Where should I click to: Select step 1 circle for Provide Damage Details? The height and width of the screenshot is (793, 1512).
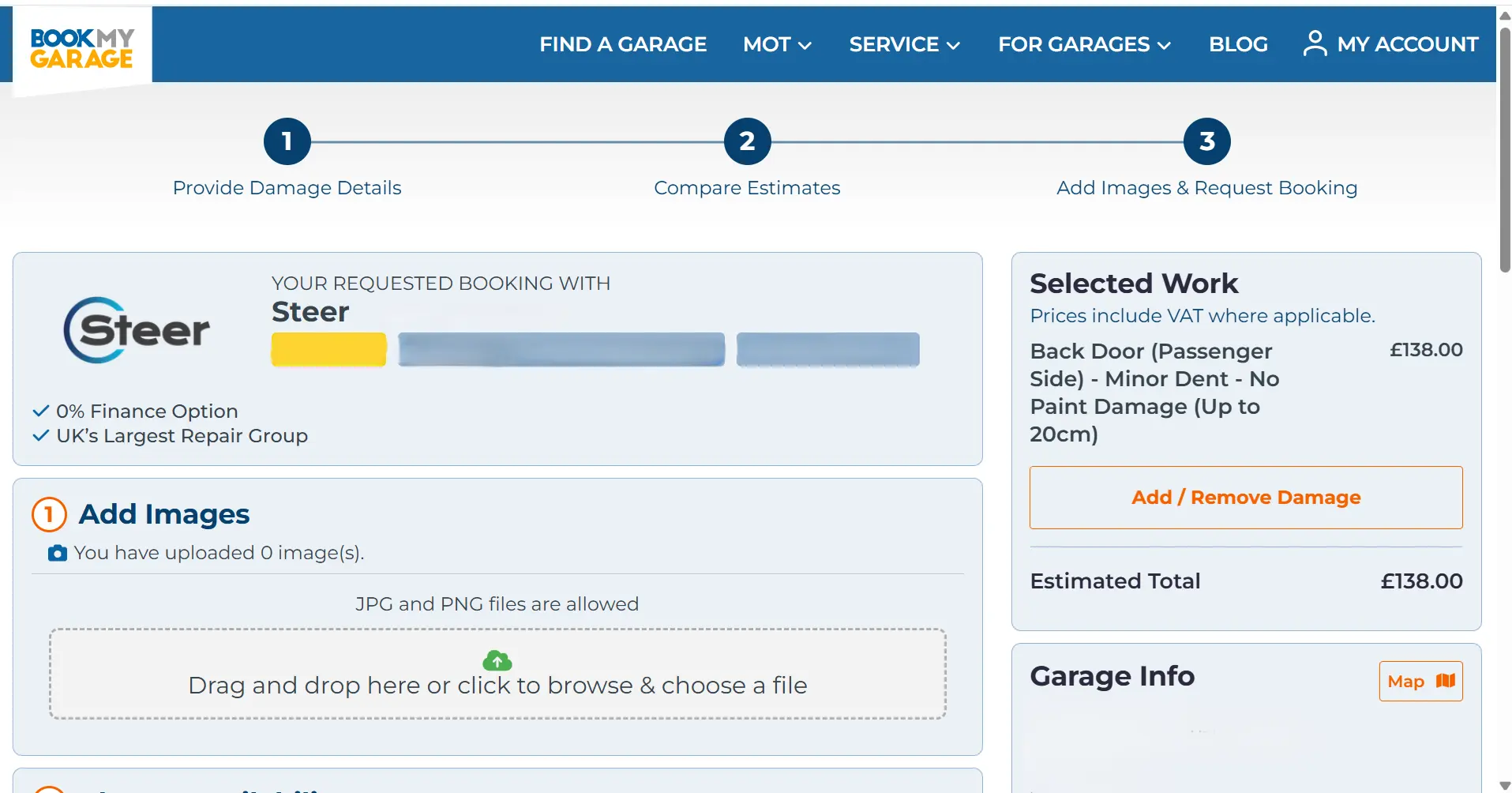click(x=287, y=141)
